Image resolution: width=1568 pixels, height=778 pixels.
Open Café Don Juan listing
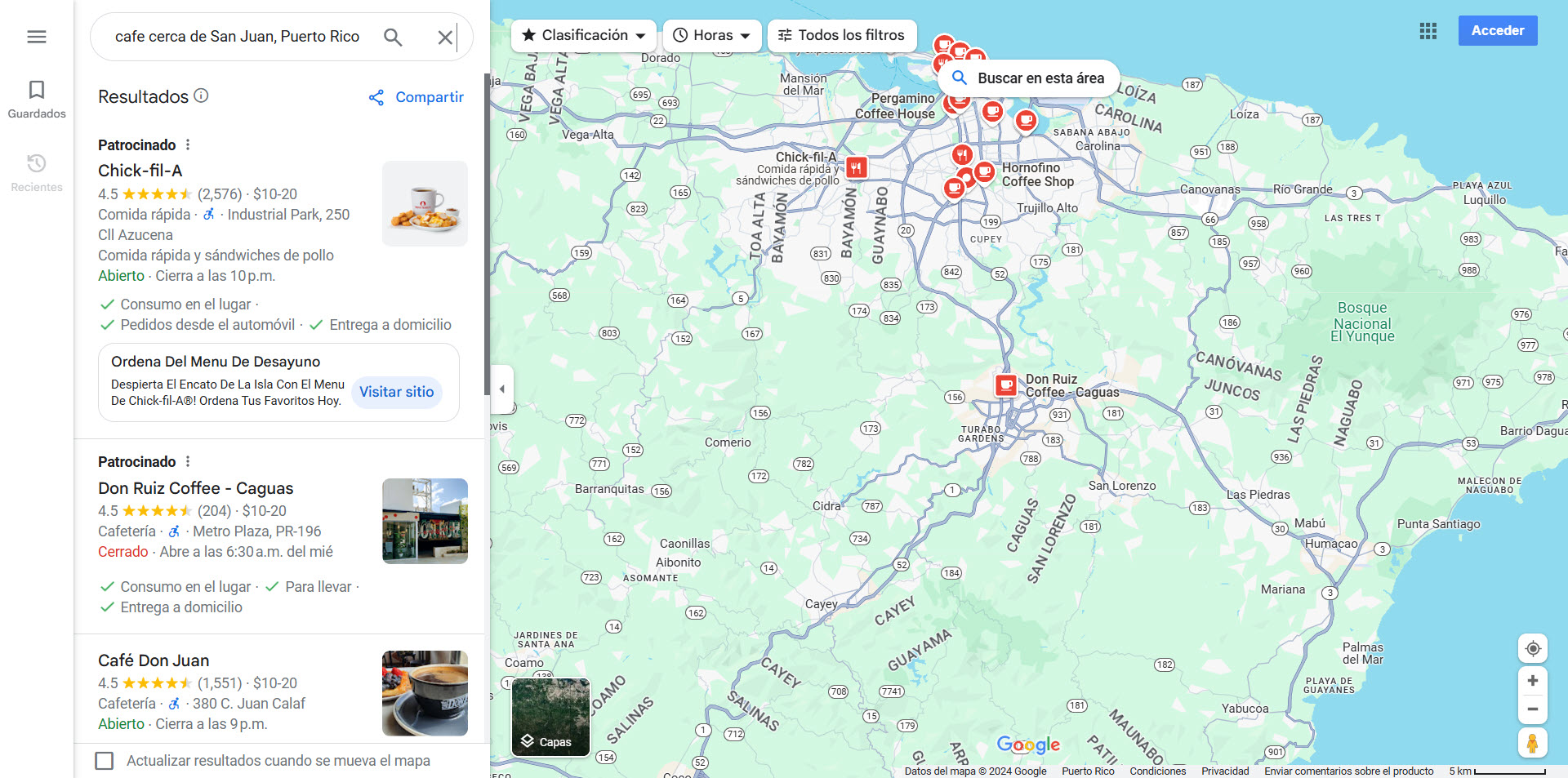154,660
